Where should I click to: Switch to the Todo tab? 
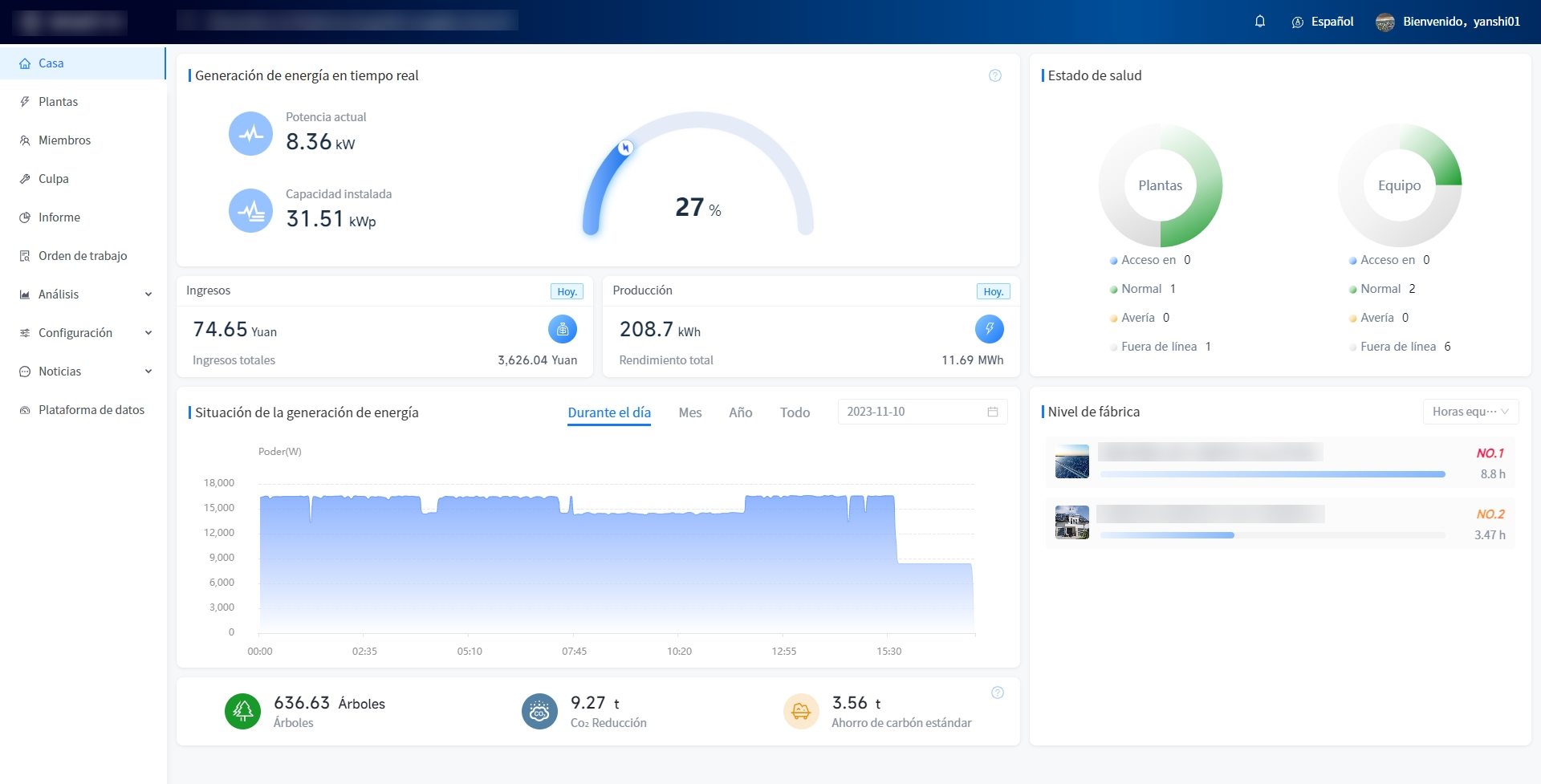pyautogui.click(x=795, y=412)
